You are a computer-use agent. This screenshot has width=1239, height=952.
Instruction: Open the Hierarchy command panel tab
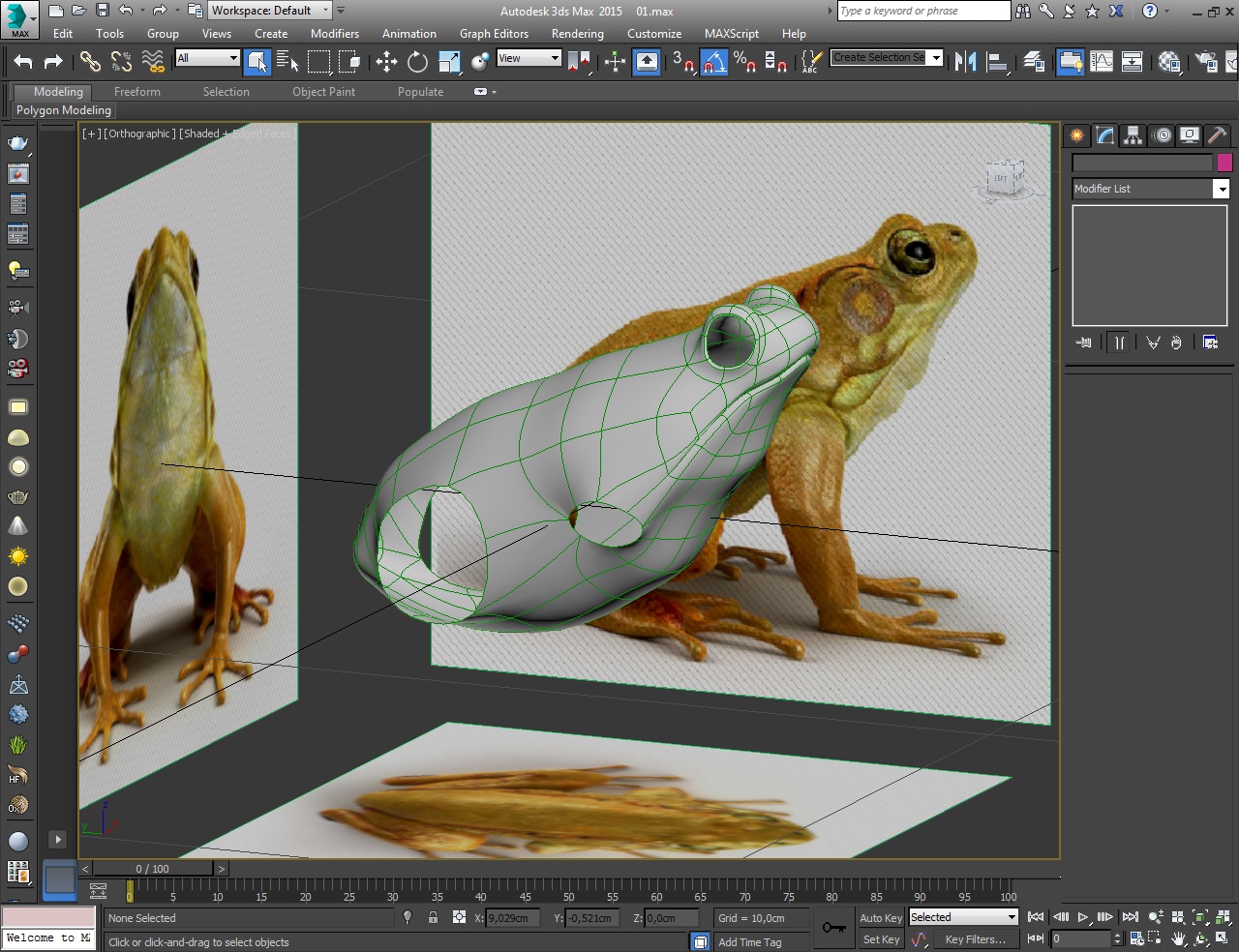pos(1133,135)
